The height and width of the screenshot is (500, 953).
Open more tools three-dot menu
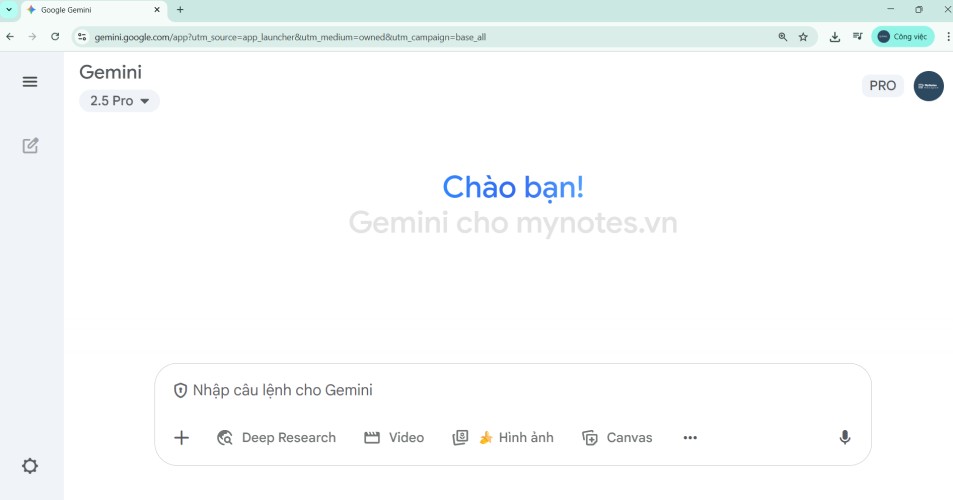click(690, 438)
